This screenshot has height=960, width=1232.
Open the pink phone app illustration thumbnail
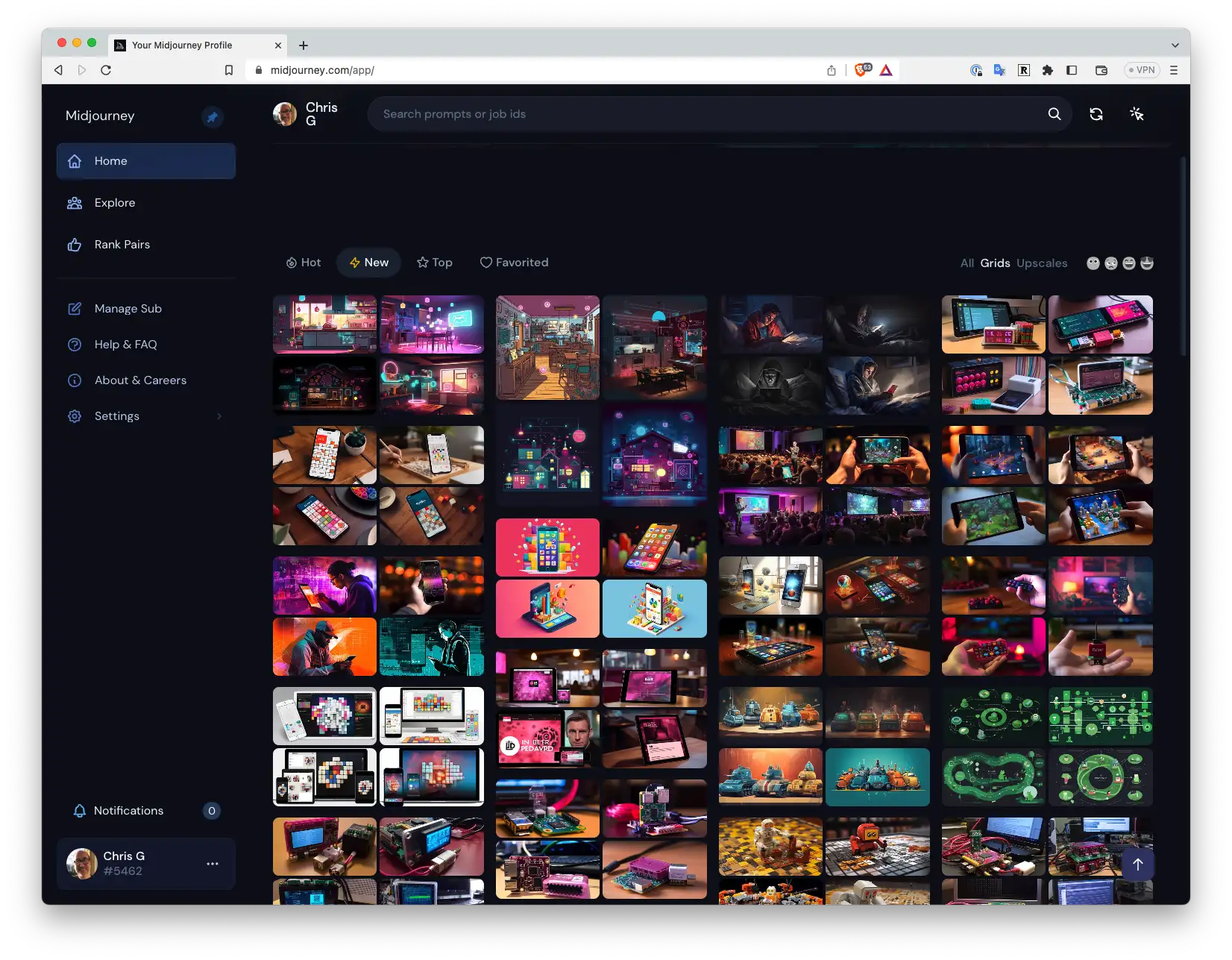pos(547,547)
